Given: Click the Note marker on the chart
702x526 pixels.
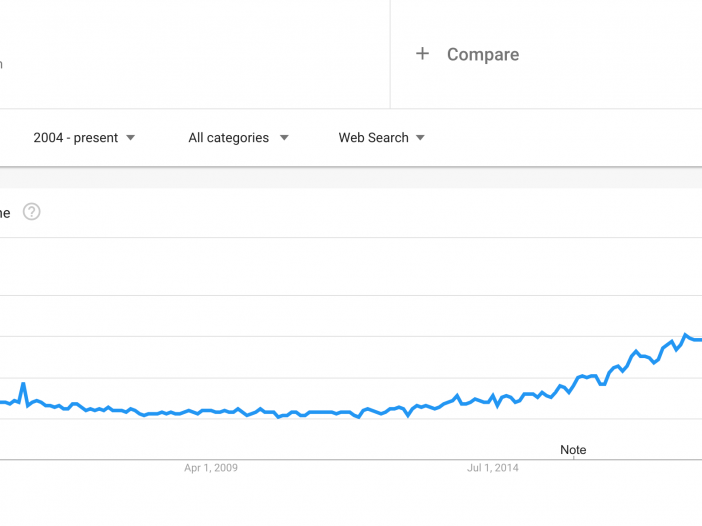Looking at the screenshot, I should 573,449.
